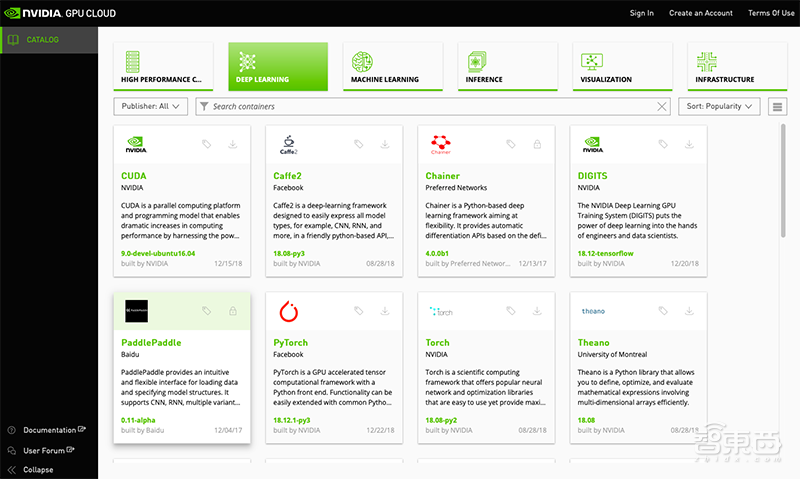The width and height of the screenshot is (800, 479).
Task: Collapse the left sidebar
Action: 38,469
